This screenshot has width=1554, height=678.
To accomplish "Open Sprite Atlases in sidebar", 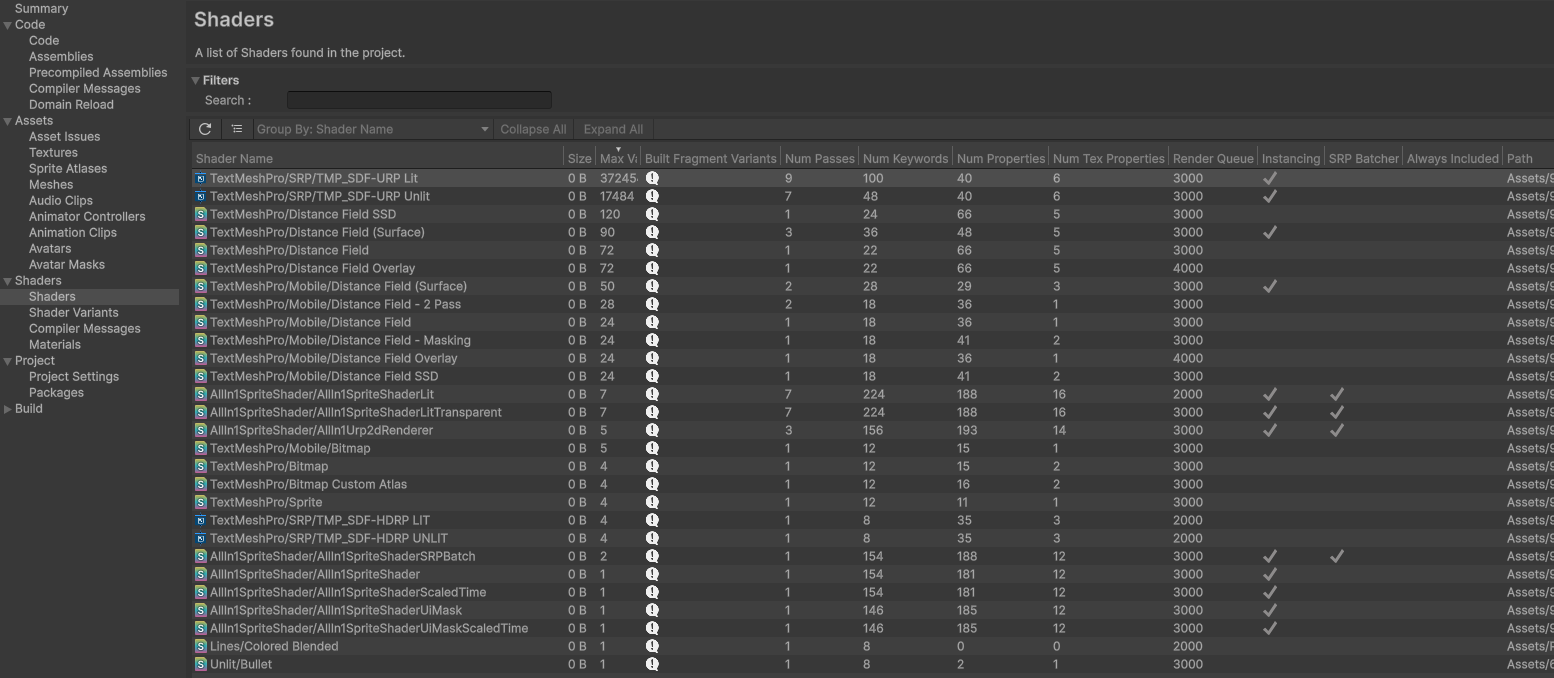I will (x=68, y=168).
